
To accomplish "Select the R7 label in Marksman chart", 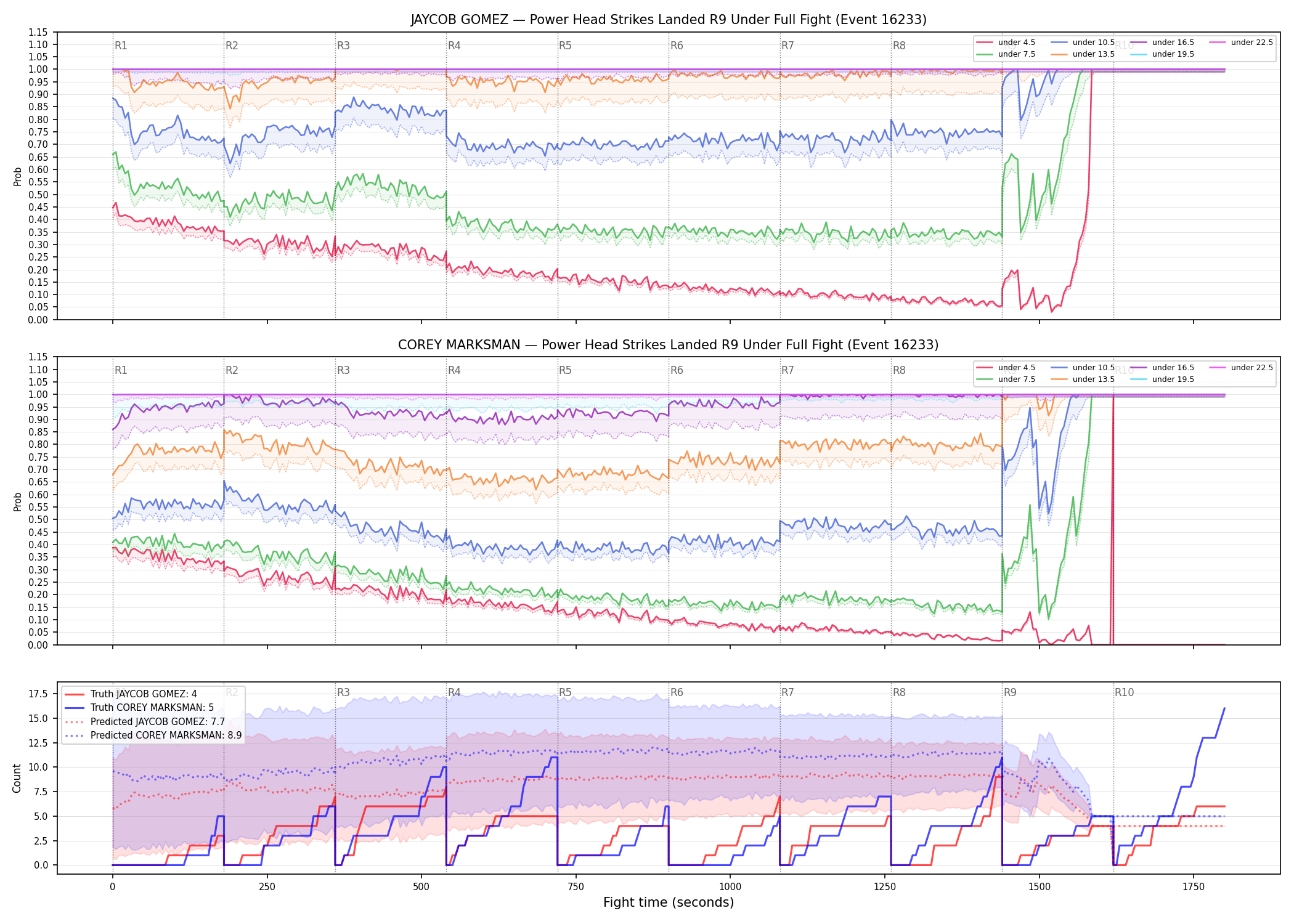I will pyautogui.click(x=787, y=370).
